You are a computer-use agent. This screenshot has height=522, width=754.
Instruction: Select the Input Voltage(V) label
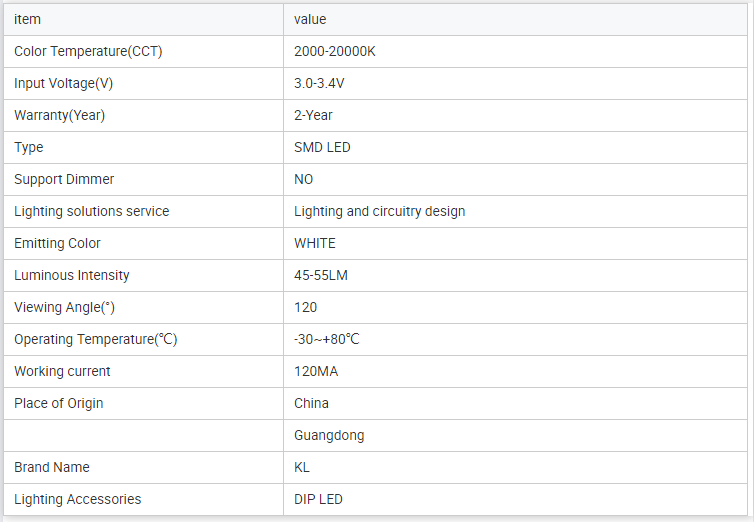64,83
